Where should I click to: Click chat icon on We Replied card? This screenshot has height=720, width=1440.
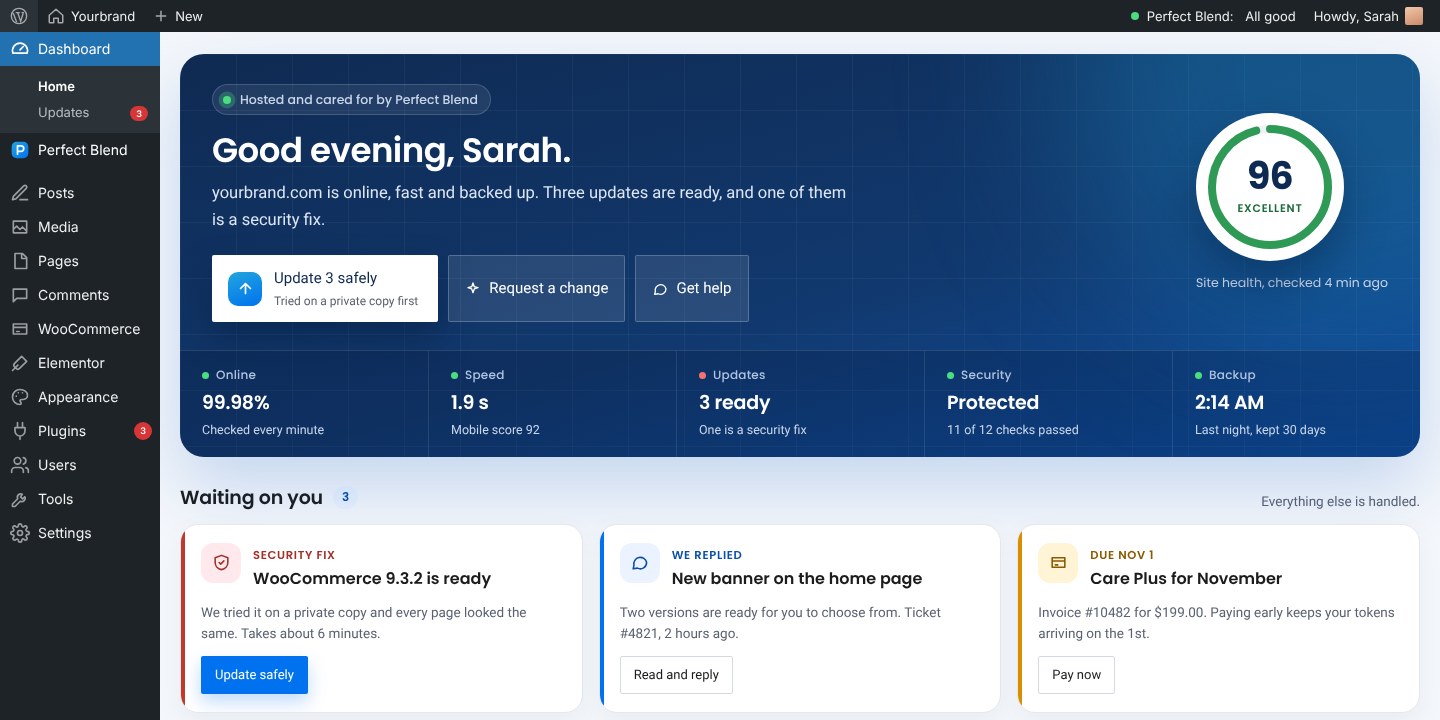click(x=640, y=563)
